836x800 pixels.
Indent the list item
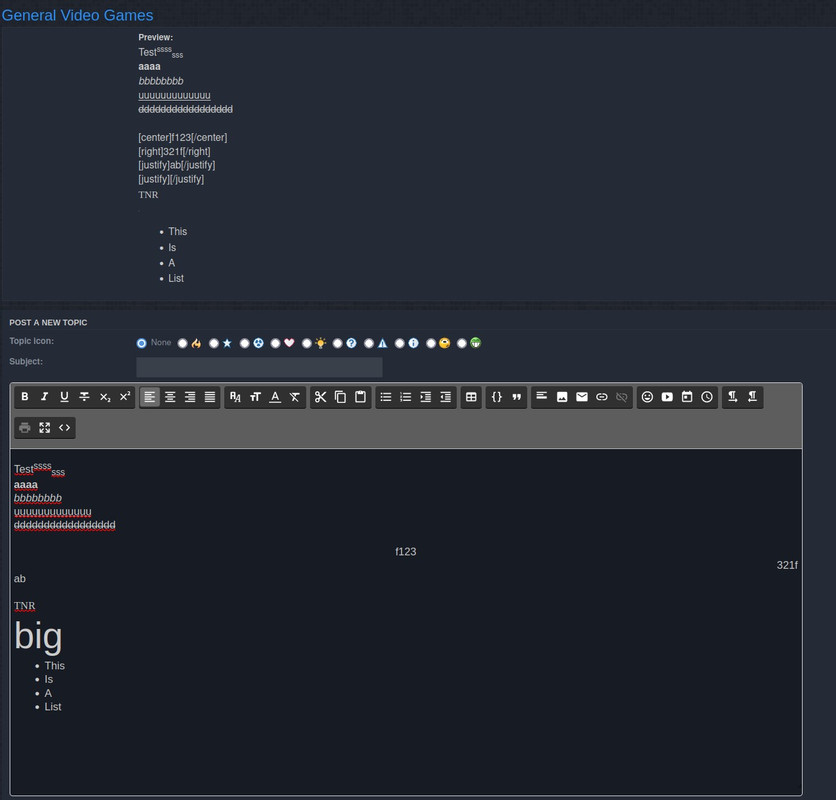point(425,397)
